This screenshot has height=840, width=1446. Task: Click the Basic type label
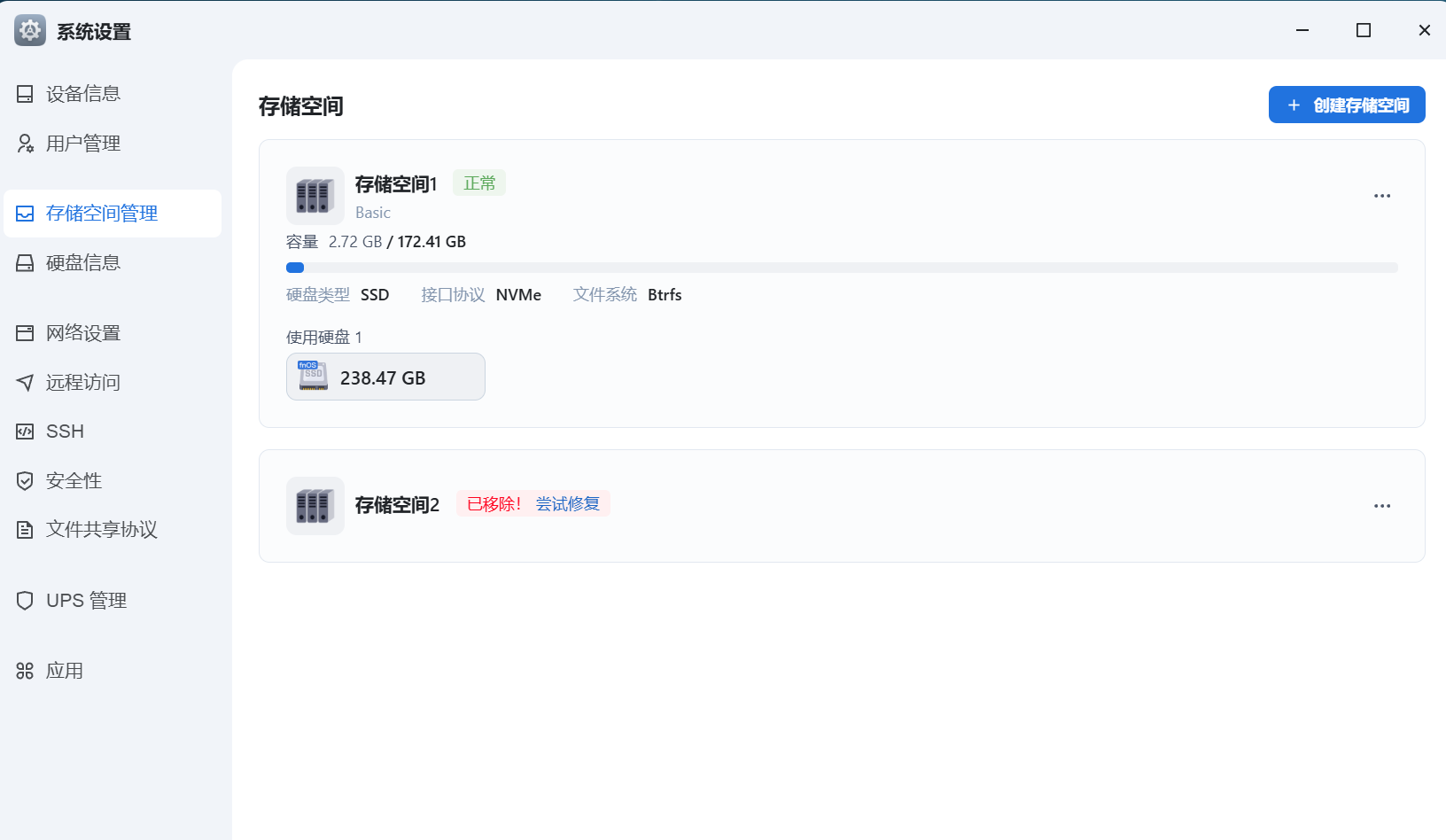coord(373,213)
